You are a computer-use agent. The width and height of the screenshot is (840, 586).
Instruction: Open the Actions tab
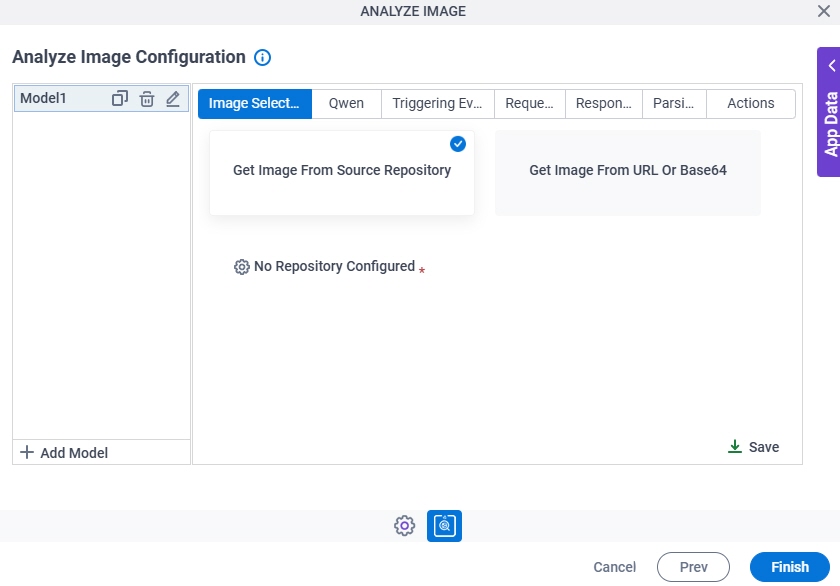pyautogui.click(x=751, y=103)
